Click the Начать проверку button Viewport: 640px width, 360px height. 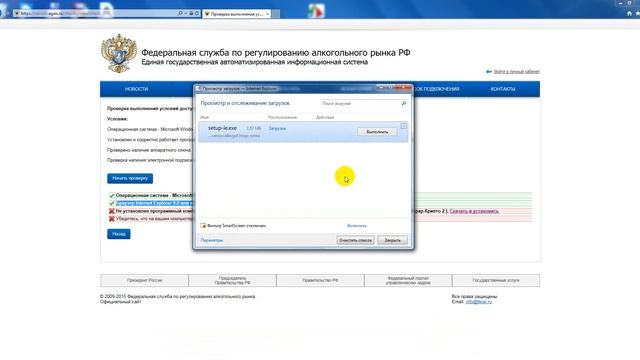pyautogui.click(x=130, y=178)
